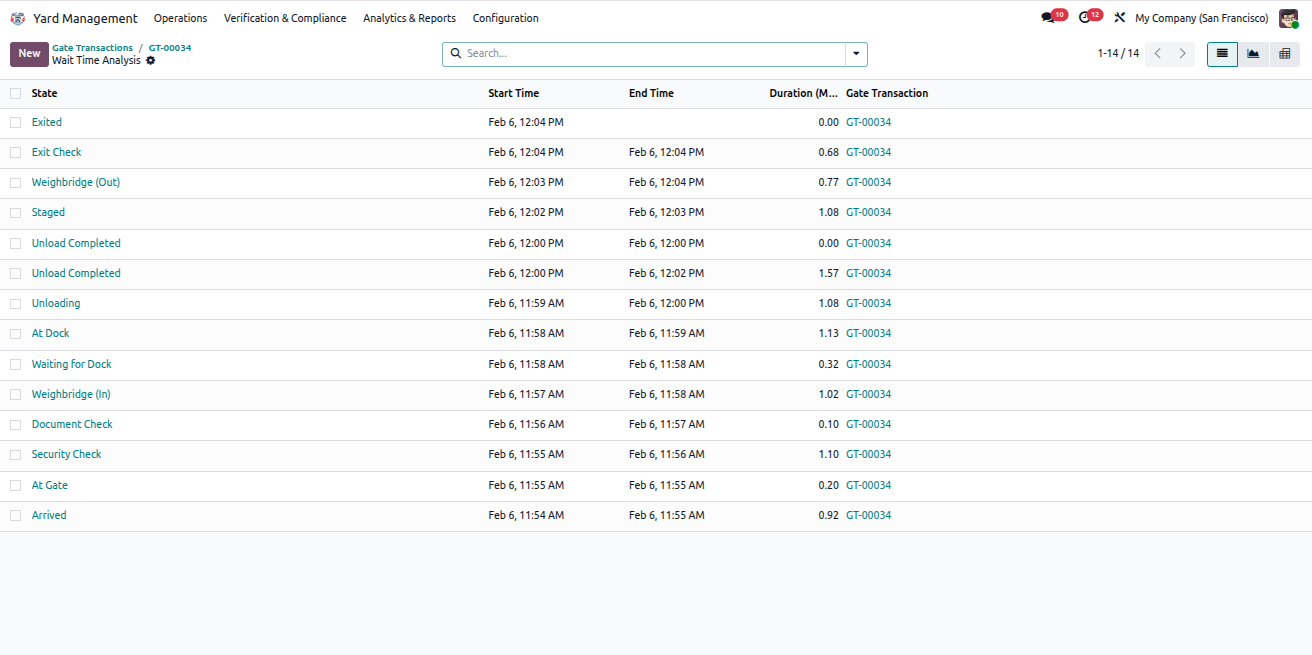
Task: Open the activities clock icon
Action: pos(1084,18)
